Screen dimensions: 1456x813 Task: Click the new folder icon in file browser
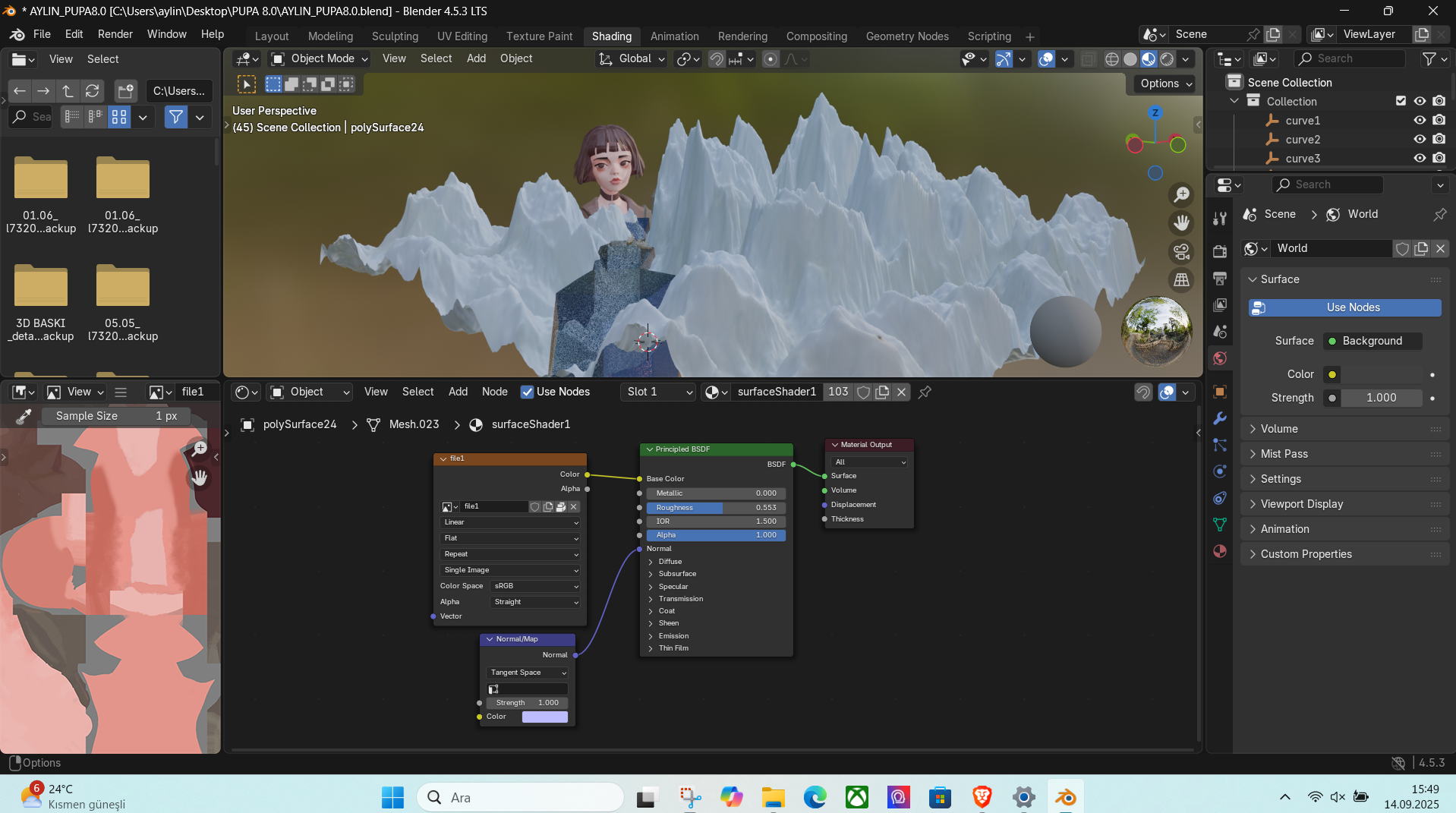coord(125,91)
